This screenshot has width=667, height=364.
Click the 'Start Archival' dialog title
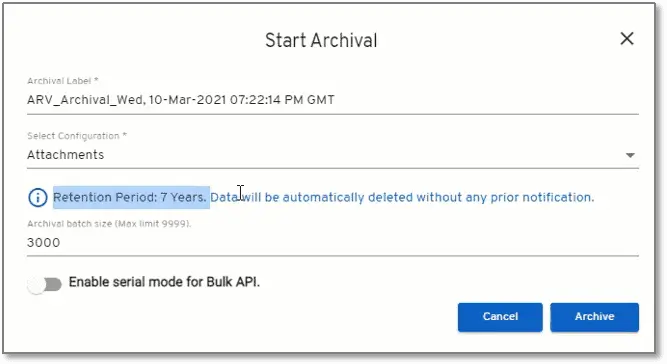(321, 40)
